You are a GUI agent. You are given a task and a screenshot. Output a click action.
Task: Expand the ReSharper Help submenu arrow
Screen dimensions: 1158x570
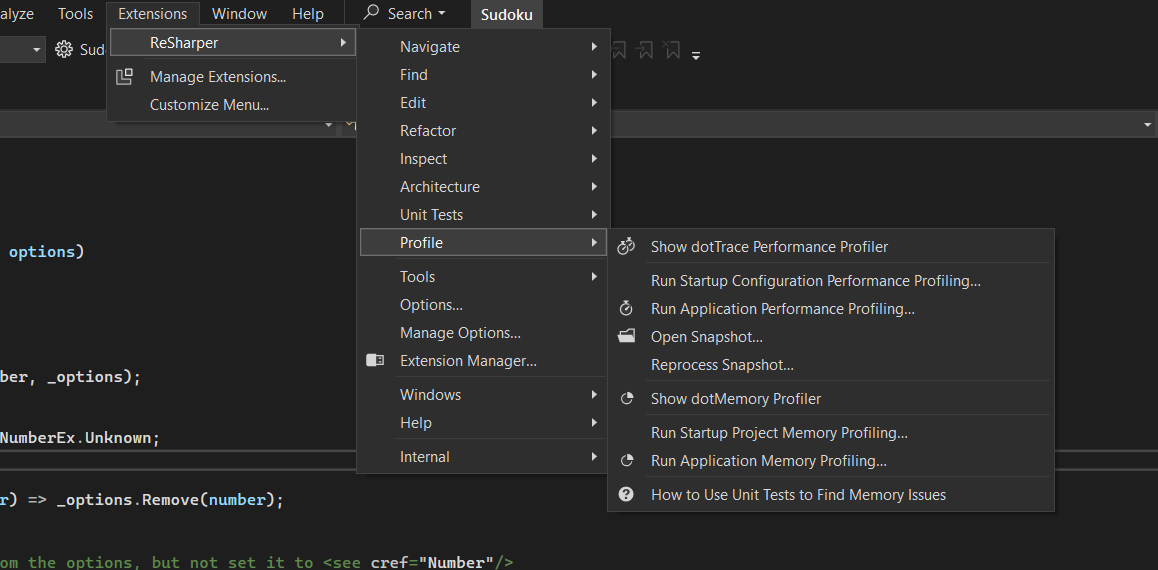click(594, 423)
